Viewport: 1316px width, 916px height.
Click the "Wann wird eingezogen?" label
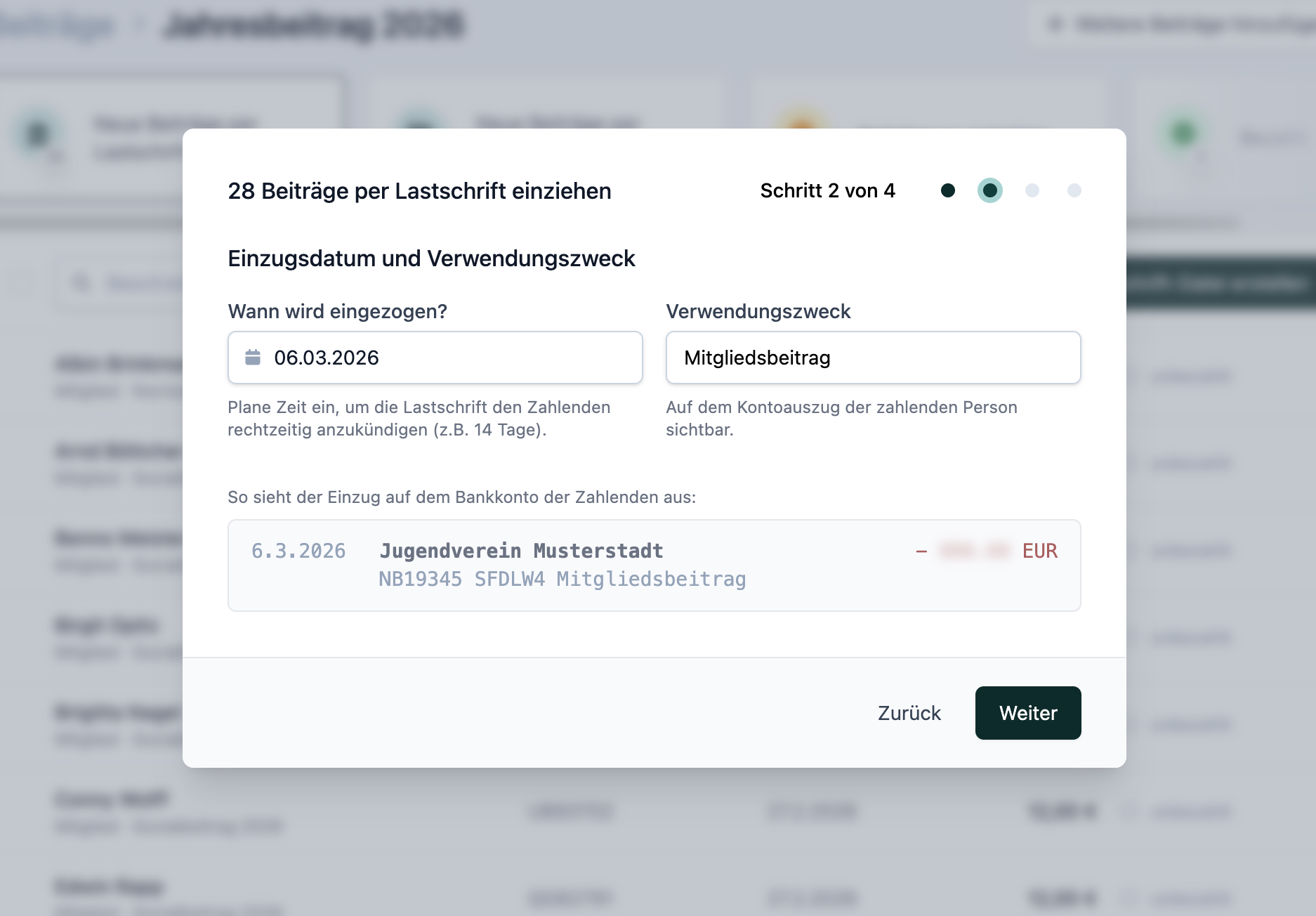(x=338, y=311)
